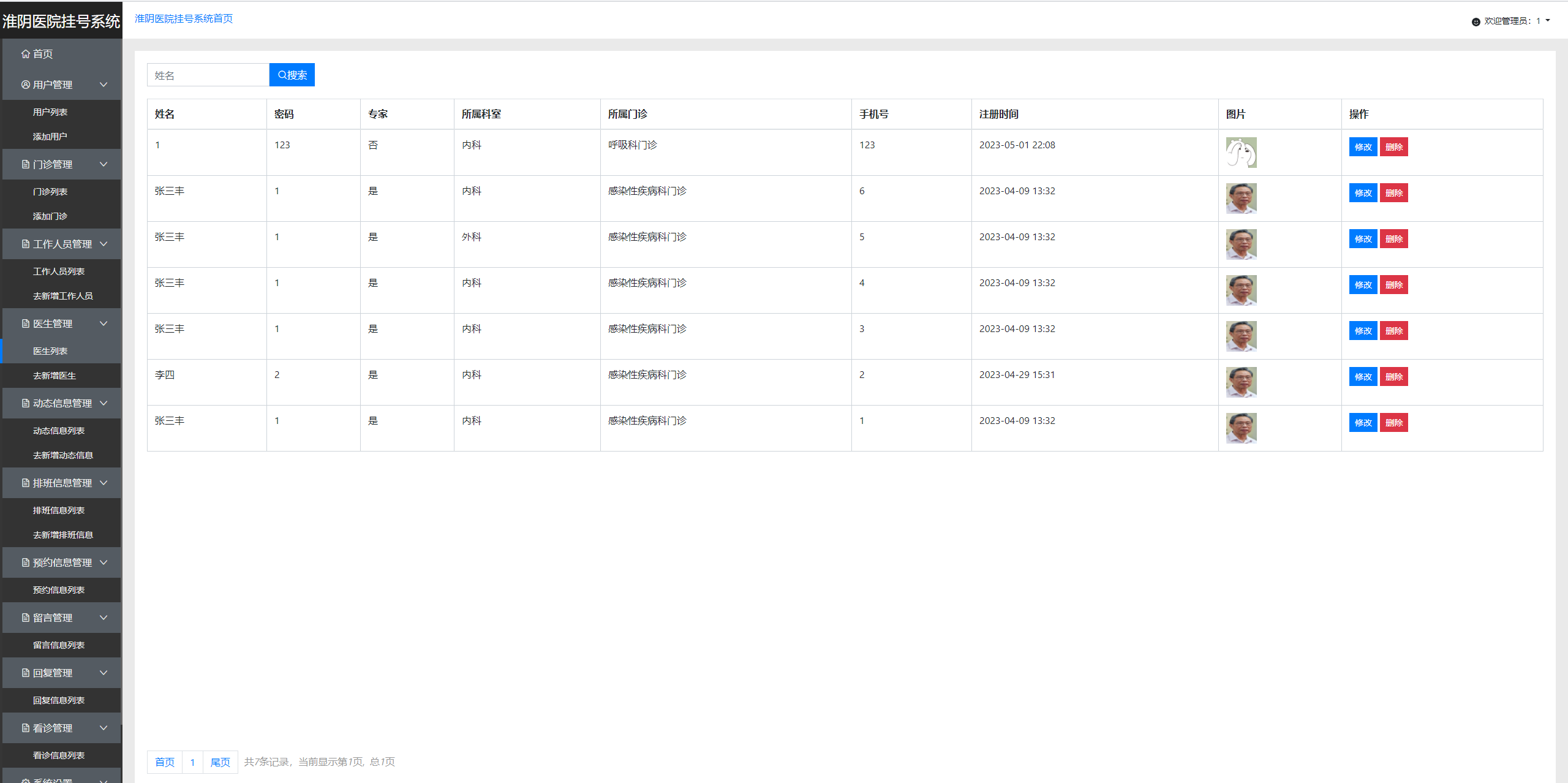Click the magnifier icon on 搜索 button
This screenshot has width=1568, height=783.
pyautogui.click(x=282, y=75)
